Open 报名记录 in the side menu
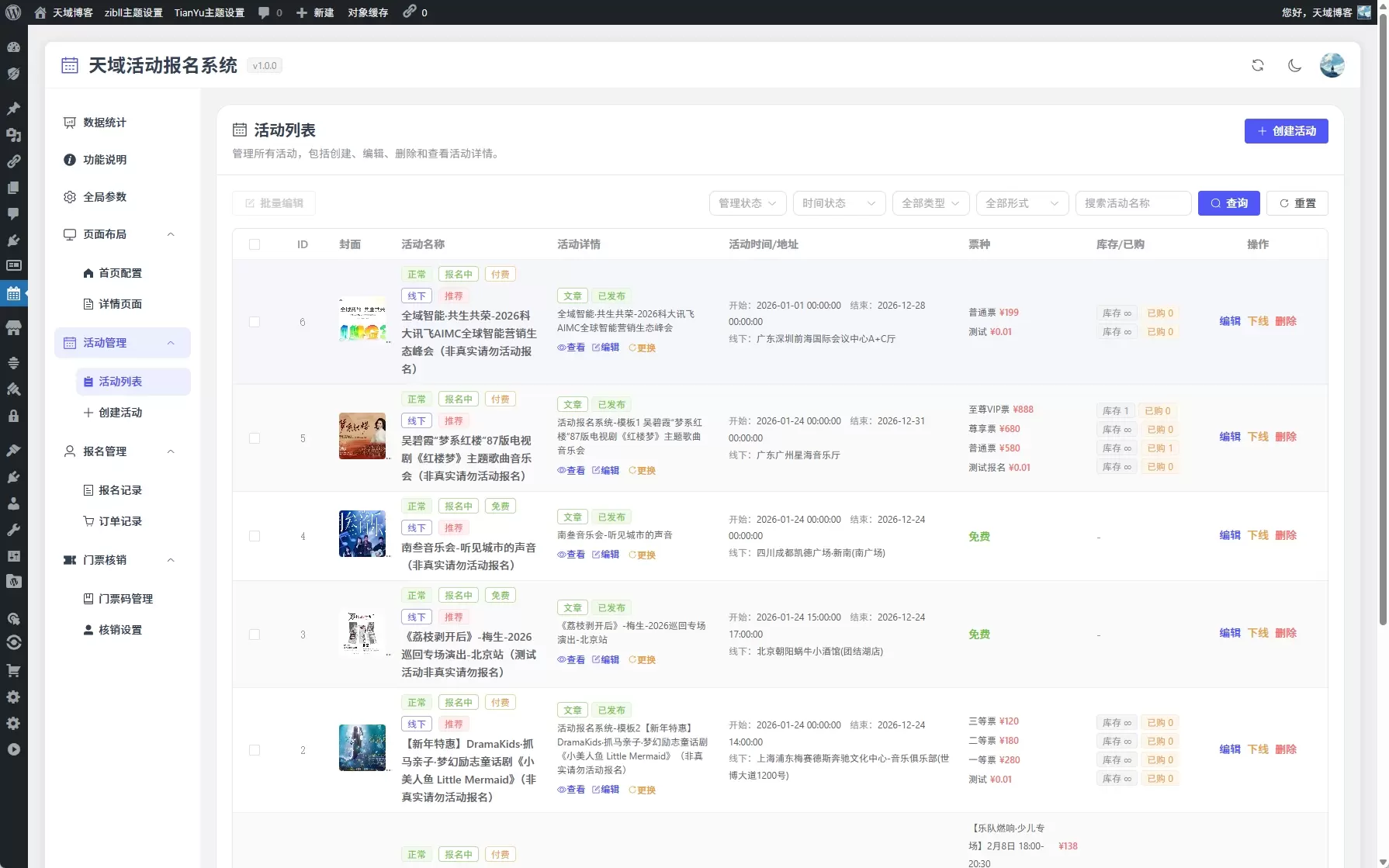Screen dimensions: 1389x868 pos(133,490)
